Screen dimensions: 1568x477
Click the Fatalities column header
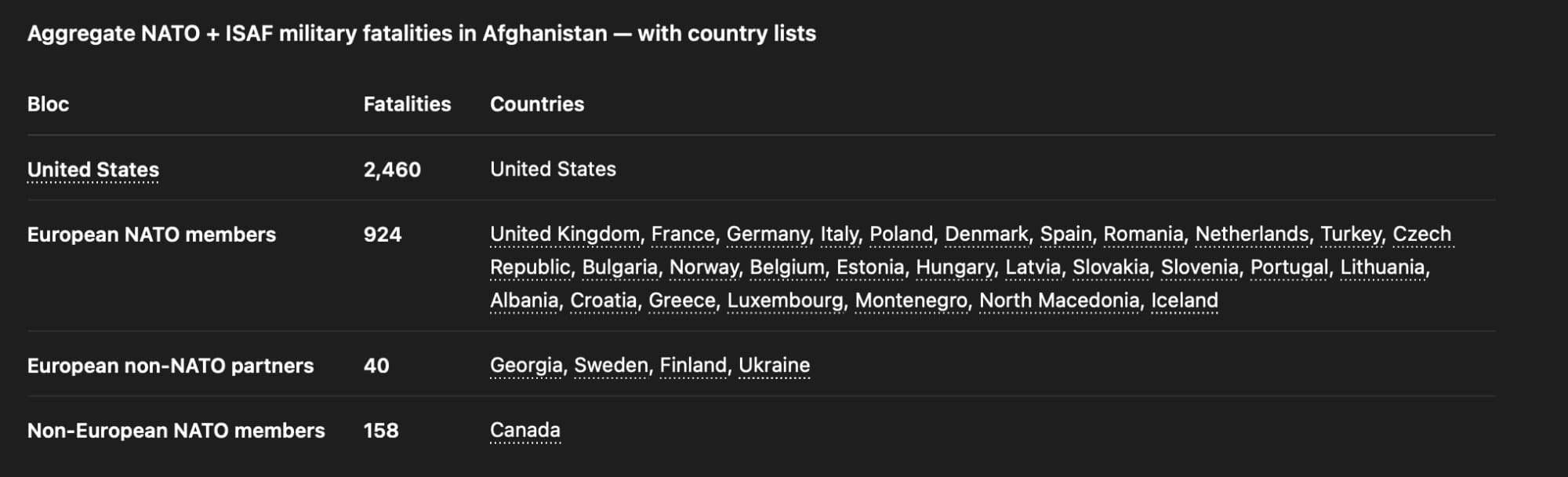pos(407,104)
